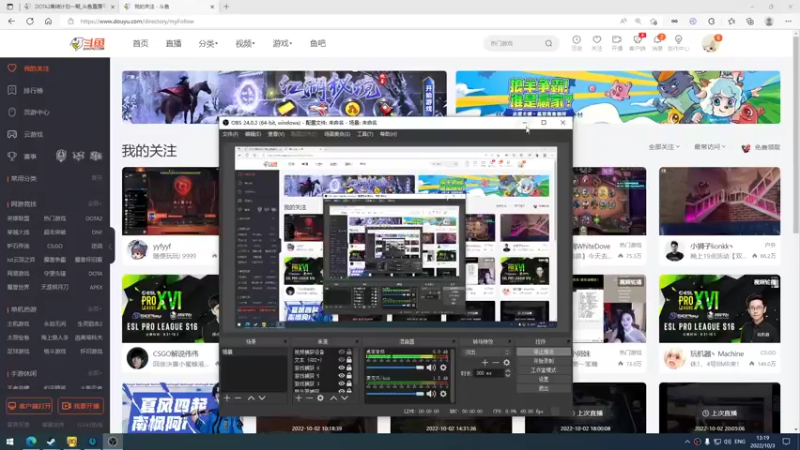Screen dimensions: 800x450
Task: Open the 工具(T) menu in OBS
Action: click(365, 134)
